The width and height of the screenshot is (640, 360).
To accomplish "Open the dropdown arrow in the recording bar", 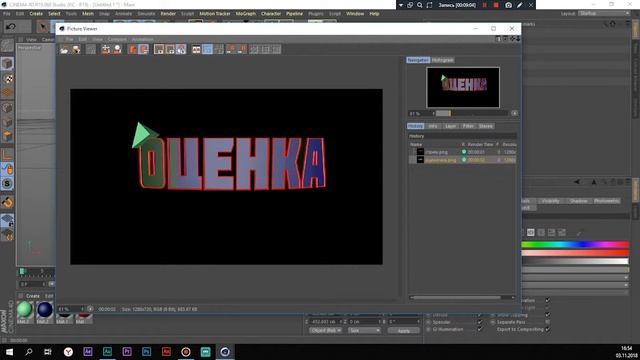I will [x=401, y=5].
